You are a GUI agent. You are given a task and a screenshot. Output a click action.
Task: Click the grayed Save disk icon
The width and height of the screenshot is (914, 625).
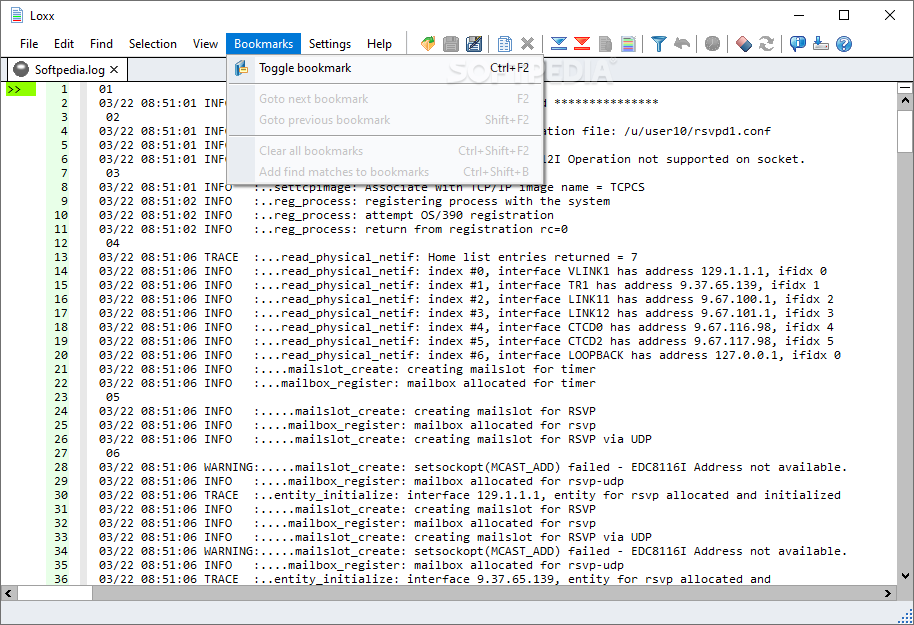click(451, 44)
